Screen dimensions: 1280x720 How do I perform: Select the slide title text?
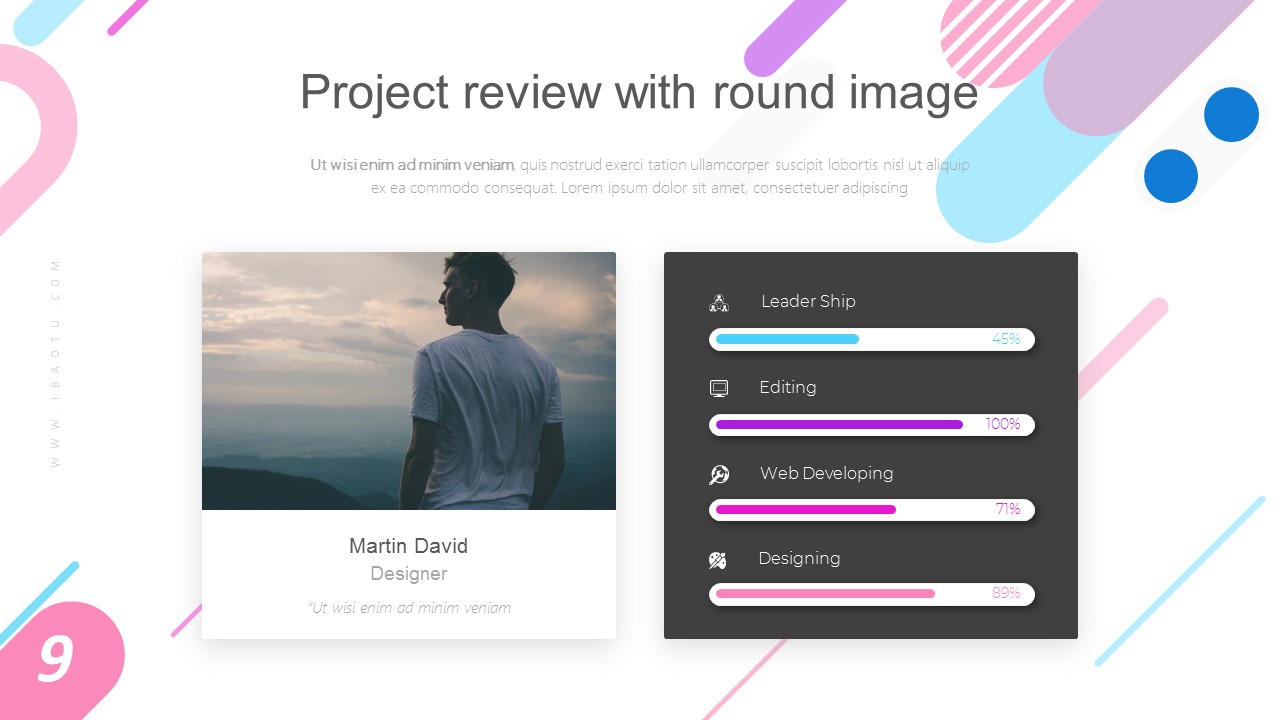[x=639, y=92]
